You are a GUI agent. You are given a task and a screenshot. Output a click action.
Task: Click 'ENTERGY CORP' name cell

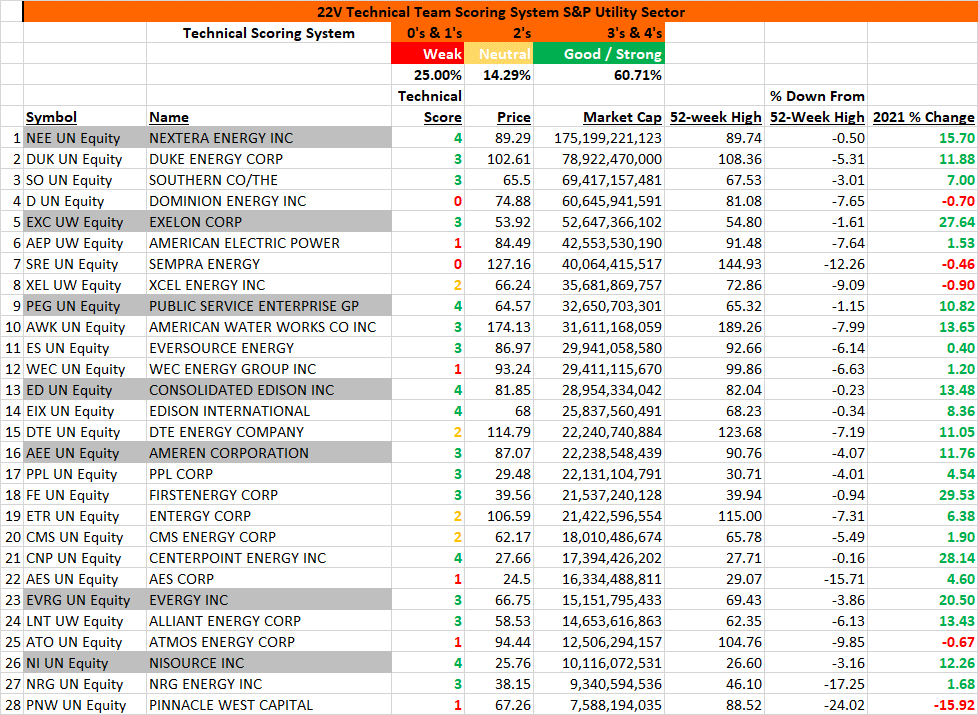click(x=269, y=516)
